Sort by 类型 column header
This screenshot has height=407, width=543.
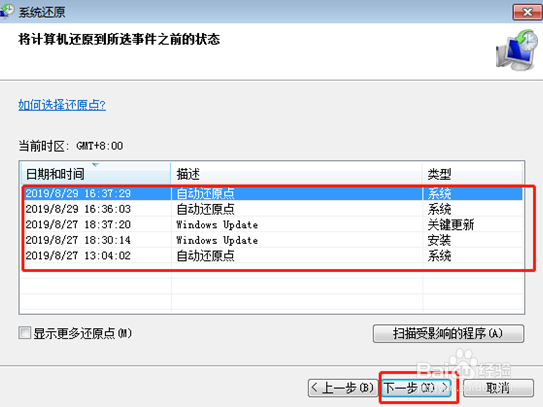click(x=472, y=174)
